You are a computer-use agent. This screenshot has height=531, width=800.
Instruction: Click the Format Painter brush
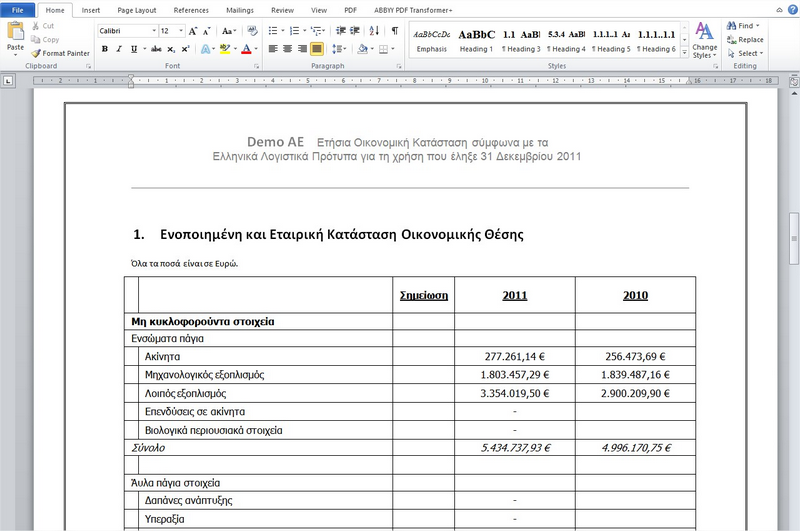click(x=36, y=53)
